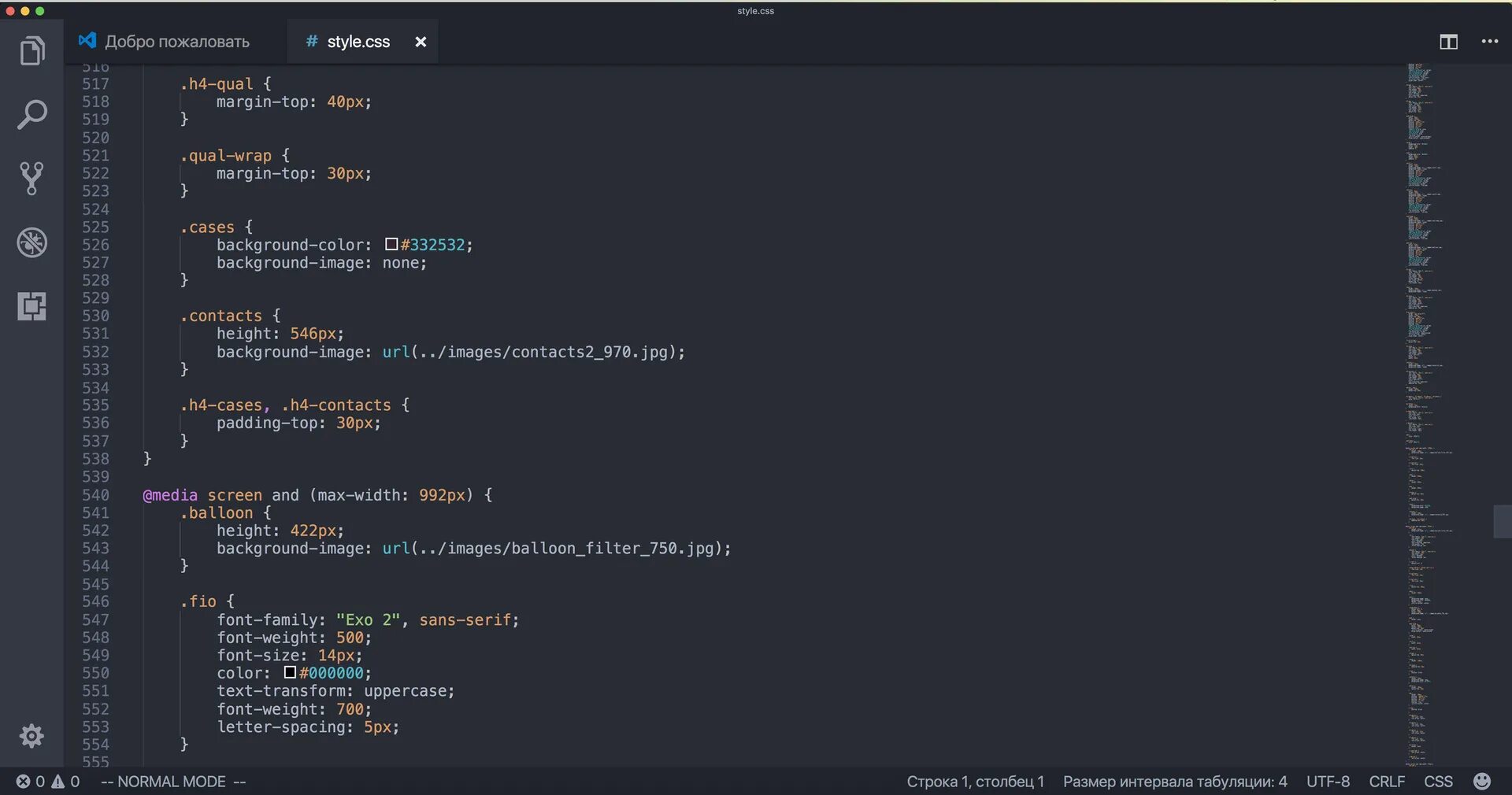Click the minimap scrollbar thumb
This screenshot has height=795, width=1512.
[x=1503, y=522]
